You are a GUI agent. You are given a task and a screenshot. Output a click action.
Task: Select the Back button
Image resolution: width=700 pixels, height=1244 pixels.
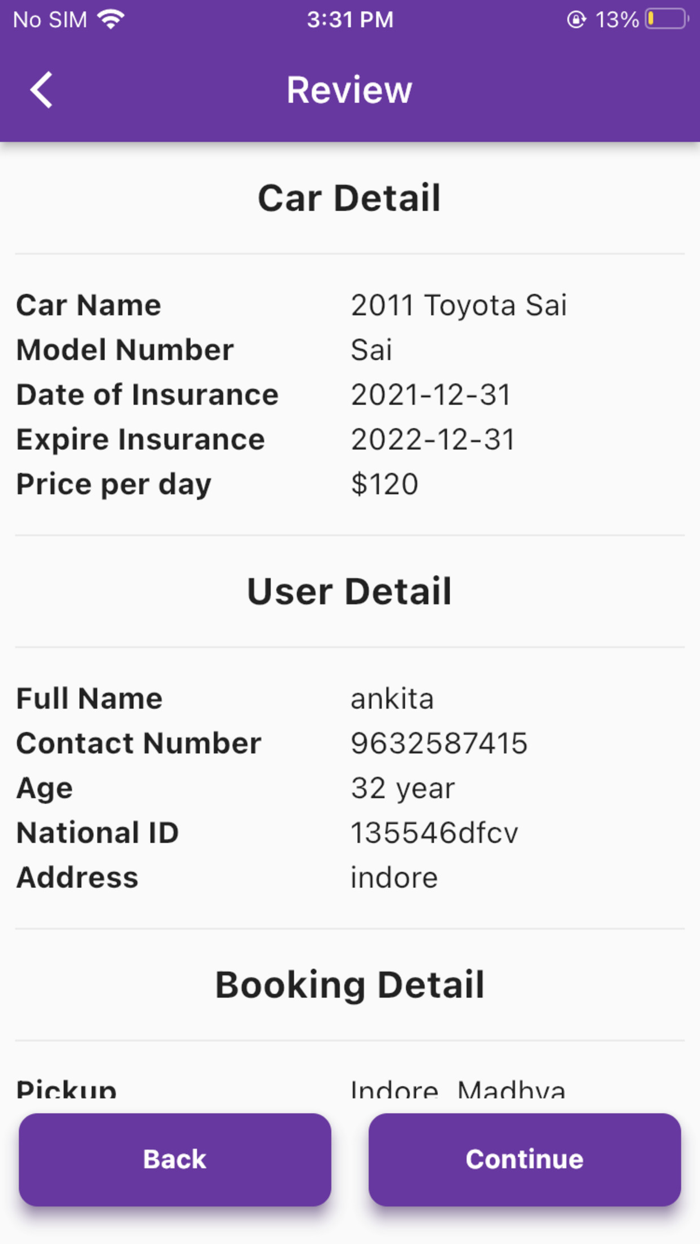(x=174, y=1159)
